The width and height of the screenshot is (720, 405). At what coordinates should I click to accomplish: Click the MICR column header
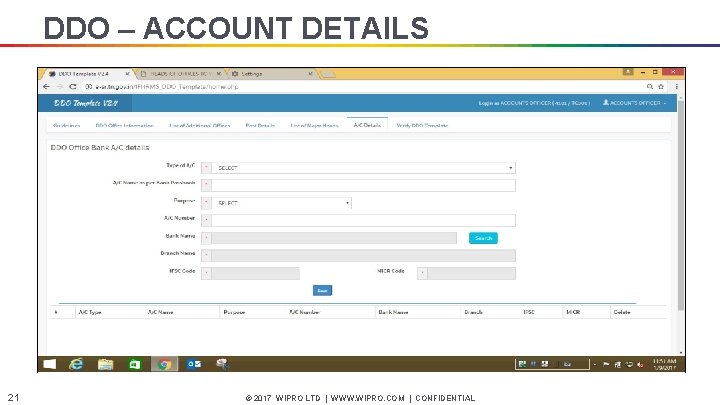pos(573,312)
